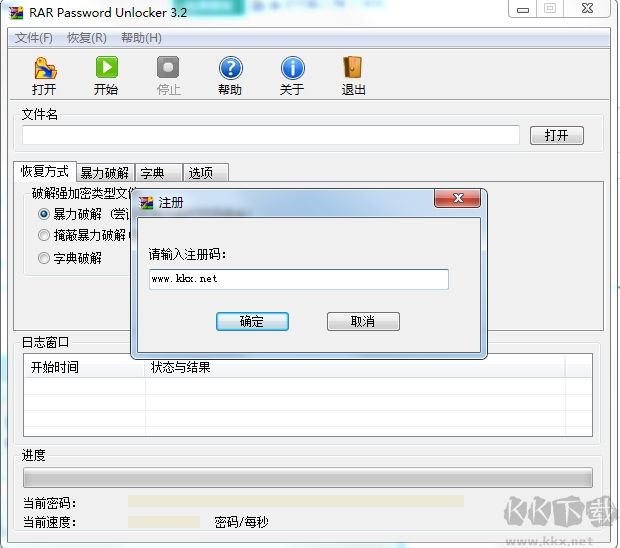Open the 文件(F) menu

(x=34, y=38)
